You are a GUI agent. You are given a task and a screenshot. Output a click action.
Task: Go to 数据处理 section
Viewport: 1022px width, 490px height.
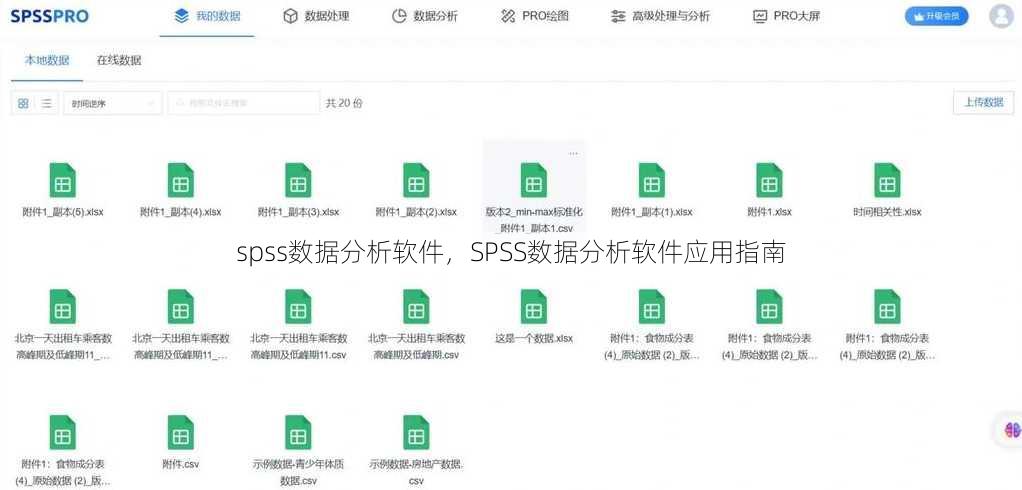tap(316, 16)
